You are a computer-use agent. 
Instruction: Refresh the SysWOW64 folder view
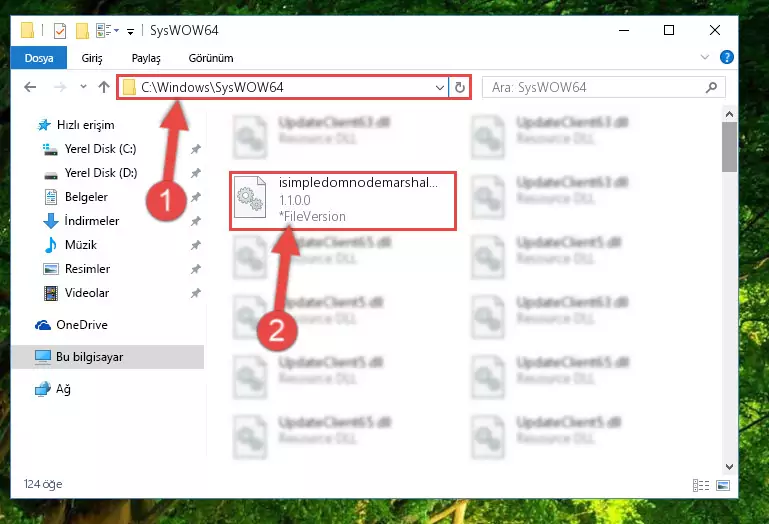460,87
